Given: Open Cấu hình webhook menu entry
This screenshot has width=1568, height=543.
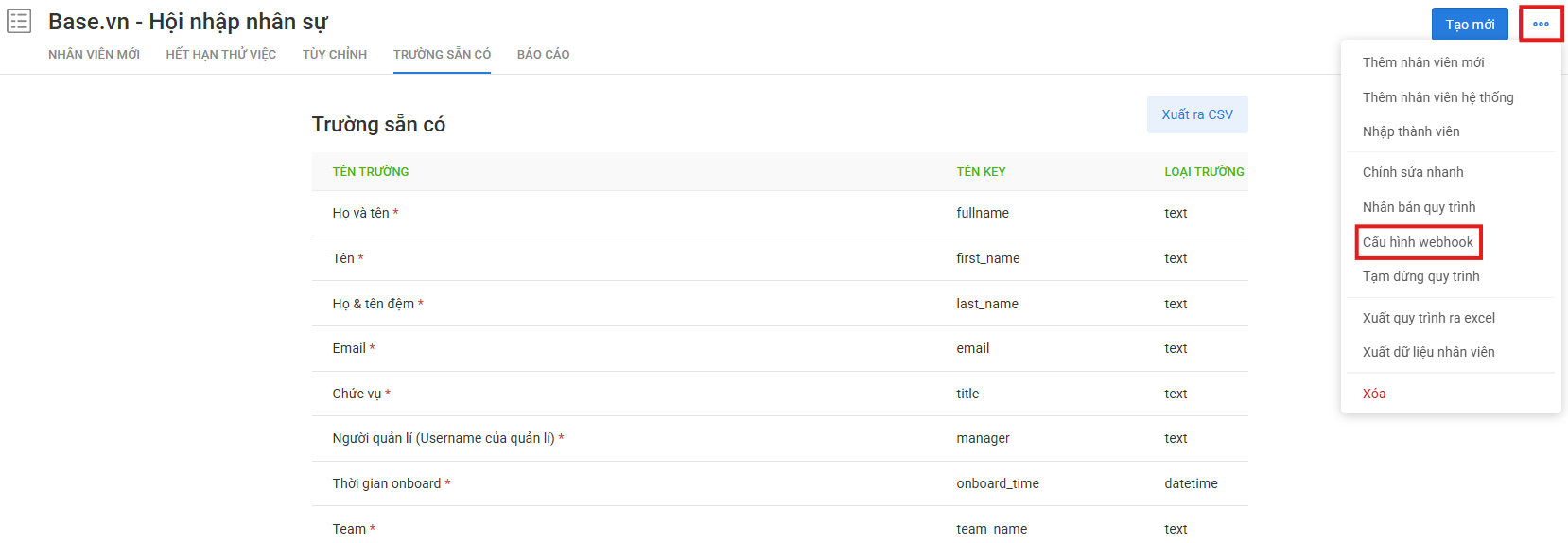Looking at the screenshot, I should pyautogui.click(x=1418, y=242).
